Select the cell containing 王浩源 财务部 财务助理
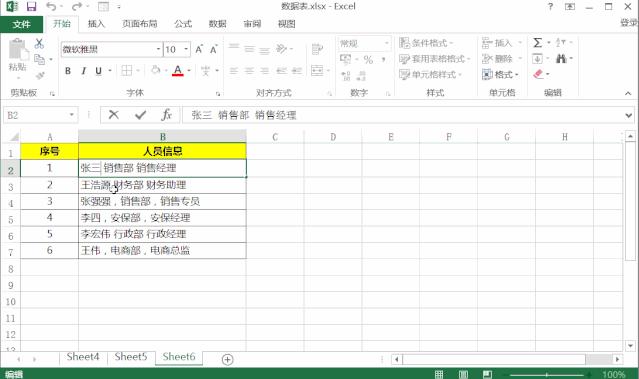The width and height of the screenshot is (639, 379). (x=162, y=185)
